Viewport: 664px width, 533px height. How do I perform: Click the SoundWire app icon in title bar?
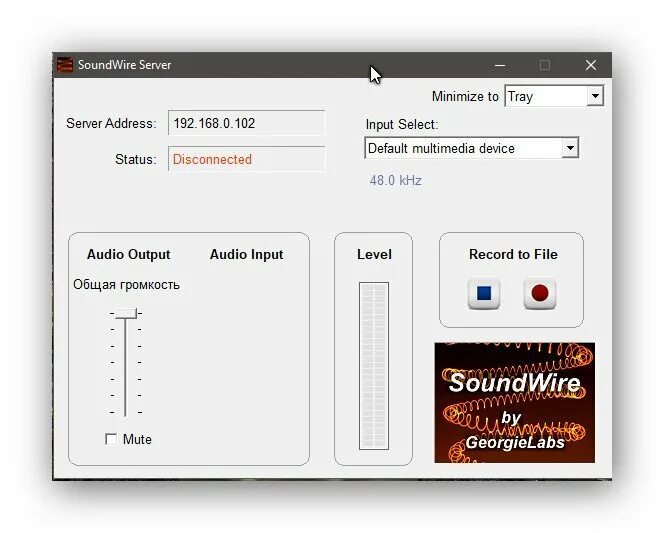click(65, 65)
